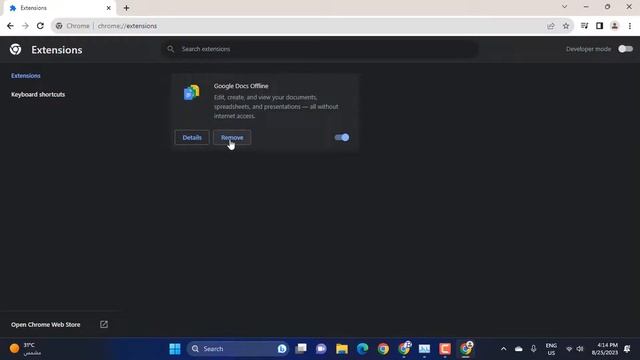Open the tab search chevron

point(564,7)
